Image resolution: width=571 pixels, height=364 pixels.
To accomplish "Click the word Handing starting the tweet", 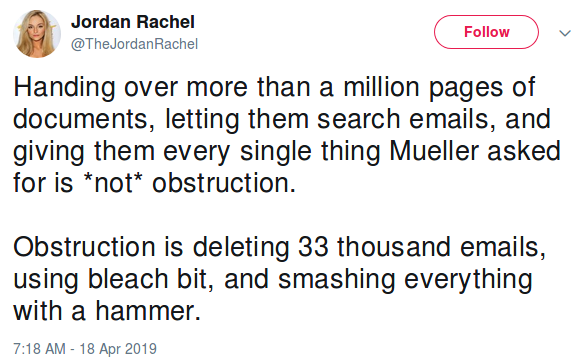I will [64, 89].
